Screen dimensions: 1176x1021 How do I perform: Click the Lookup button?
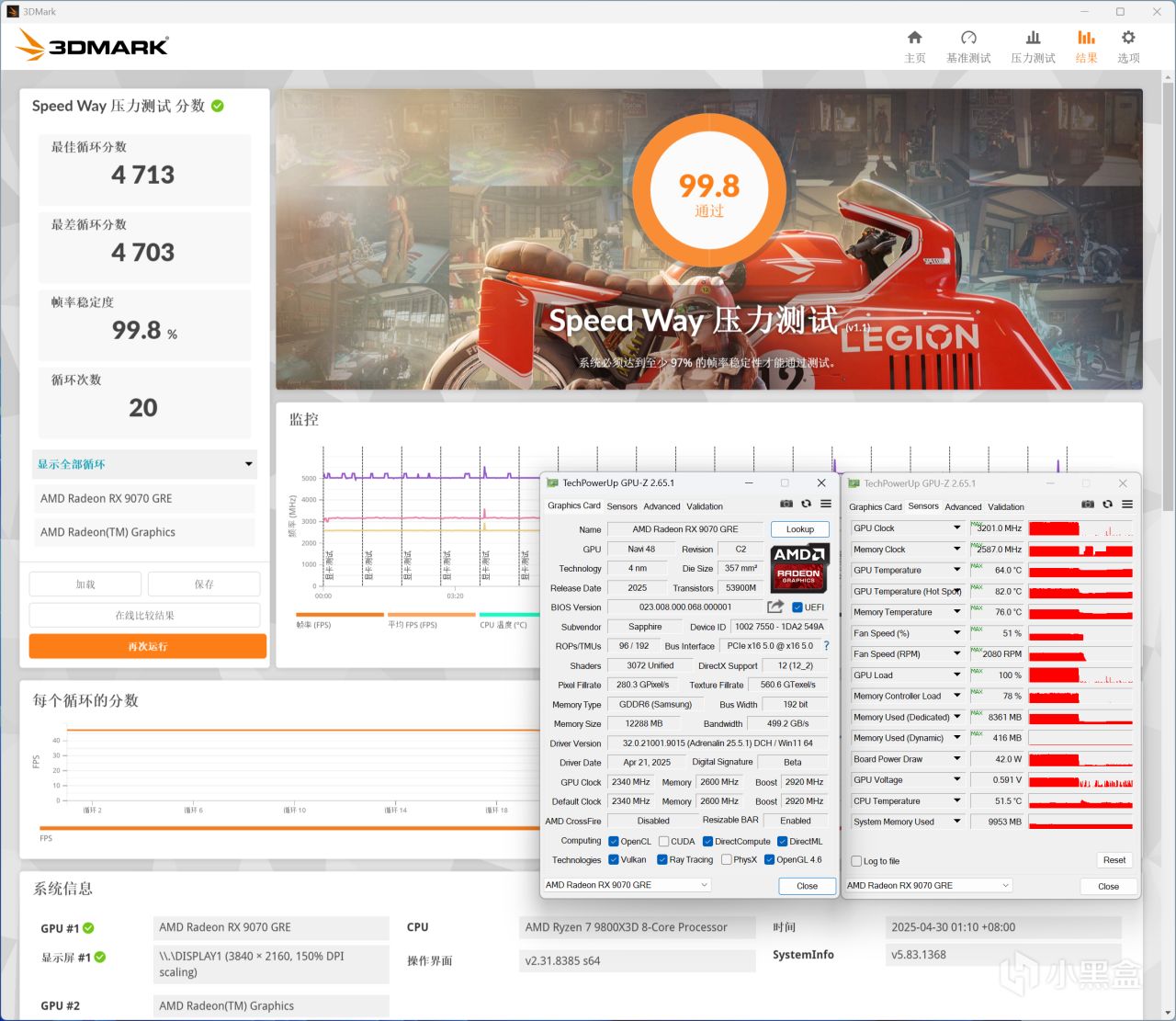(x=800, y=529)
